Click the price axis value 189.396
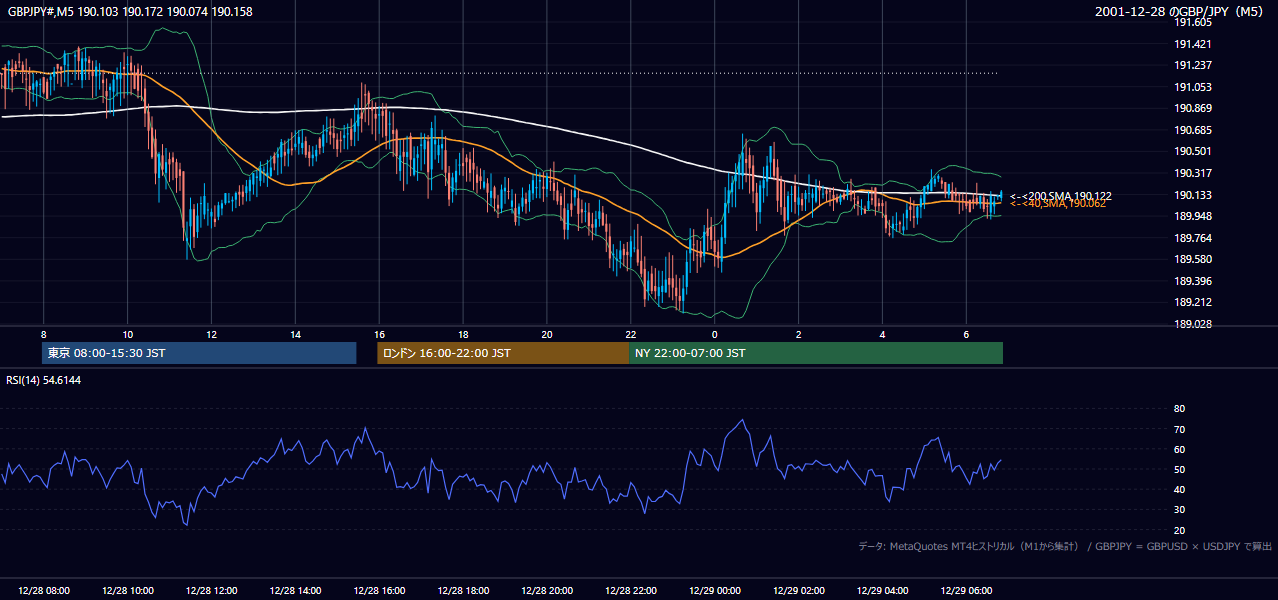The image size is (1278, 600). [1193, 281]
